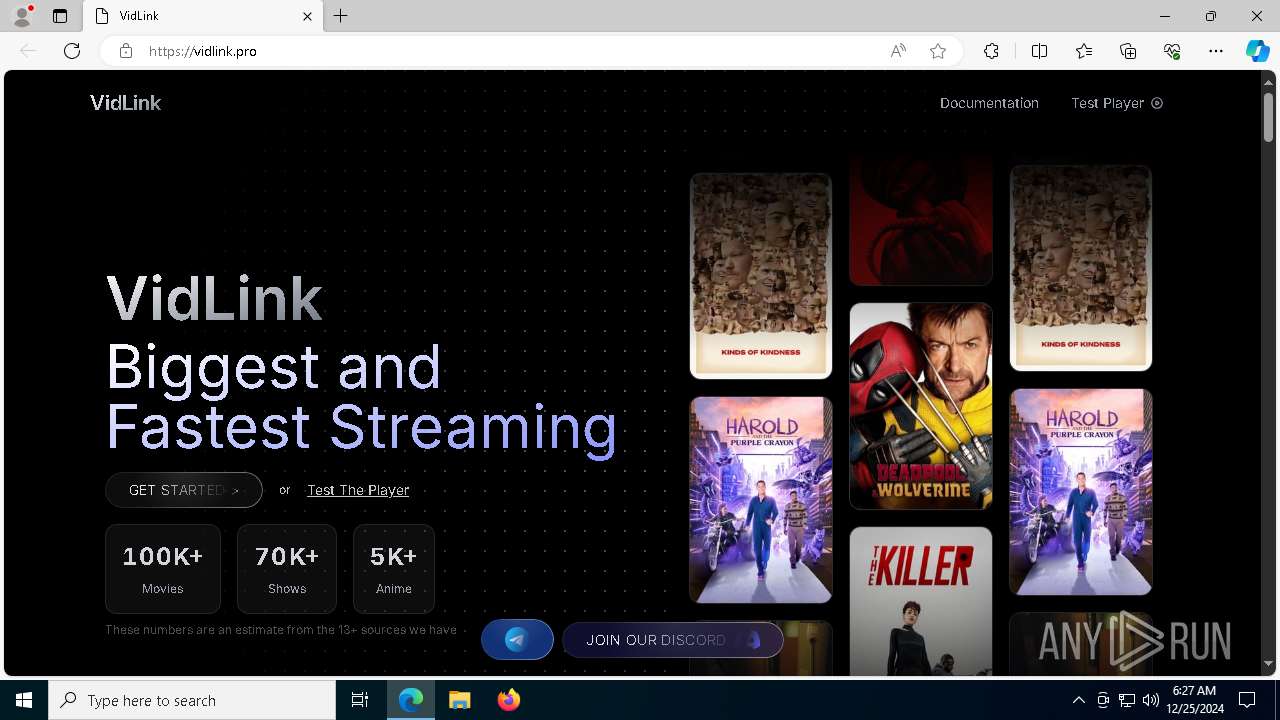Click the scrollbar down arrow
This screenshot has height=720, width=1280.
pyautogui.click(x=1268, y=664)
